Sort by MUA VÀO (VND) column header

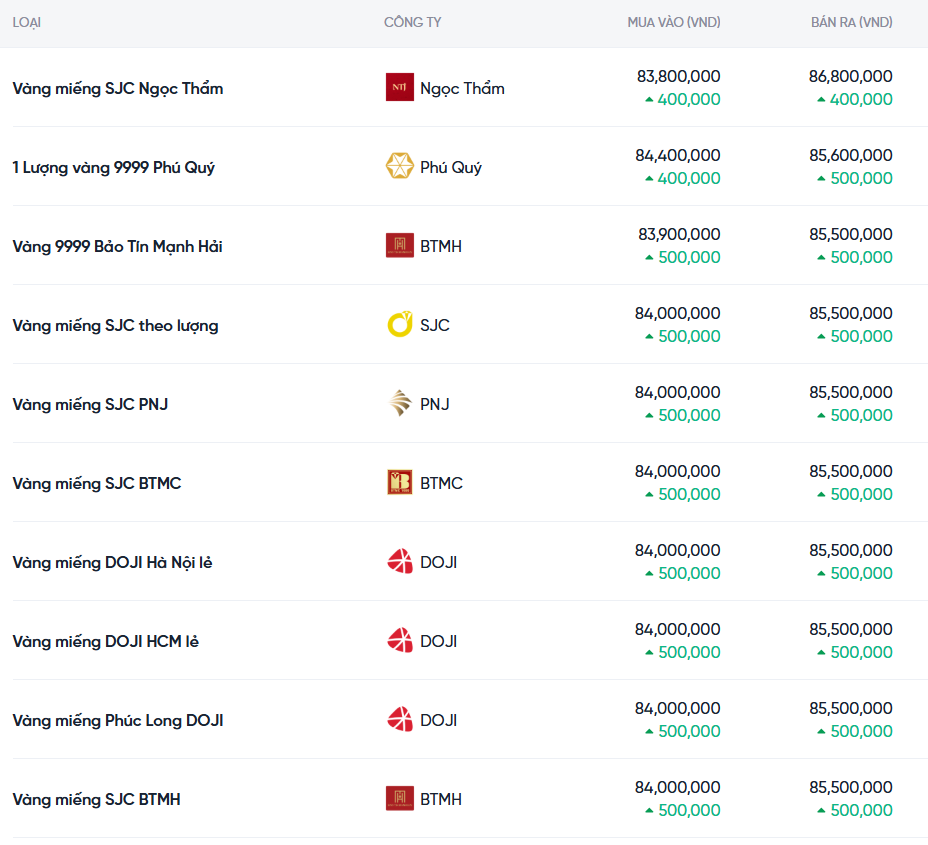(x=673, y=22)
